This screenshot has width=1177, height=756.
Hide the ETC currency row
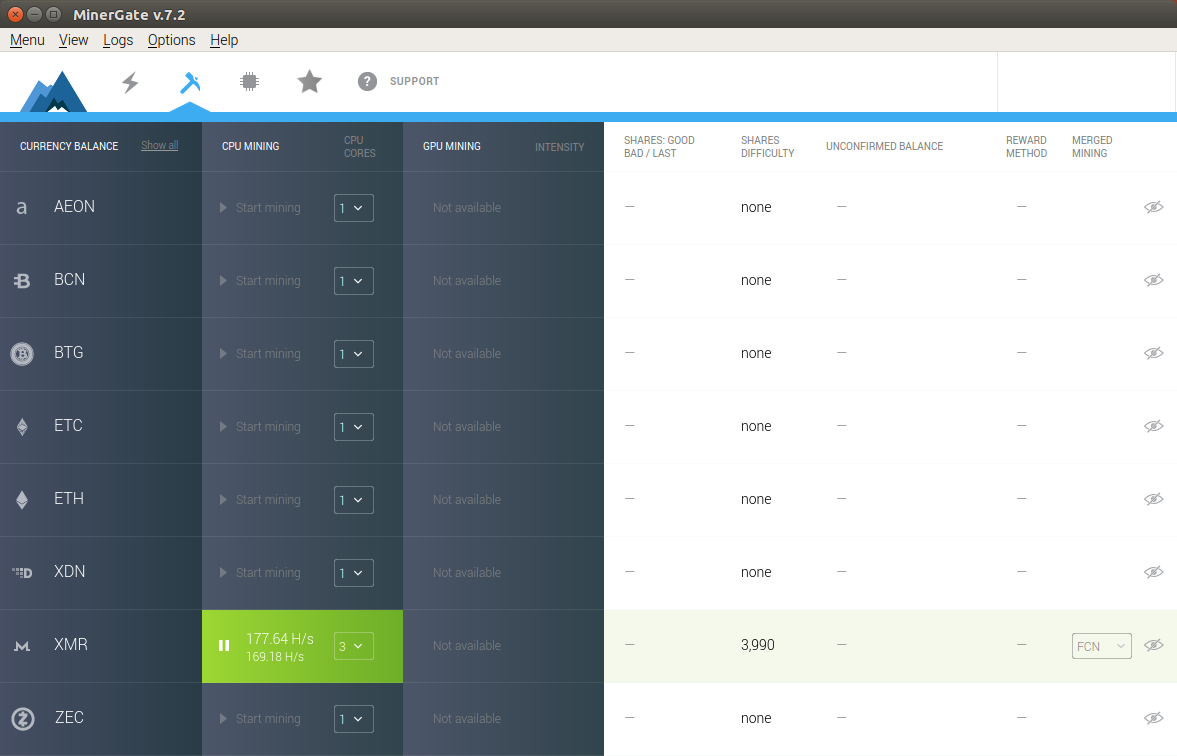click(x=1154, y=426)
